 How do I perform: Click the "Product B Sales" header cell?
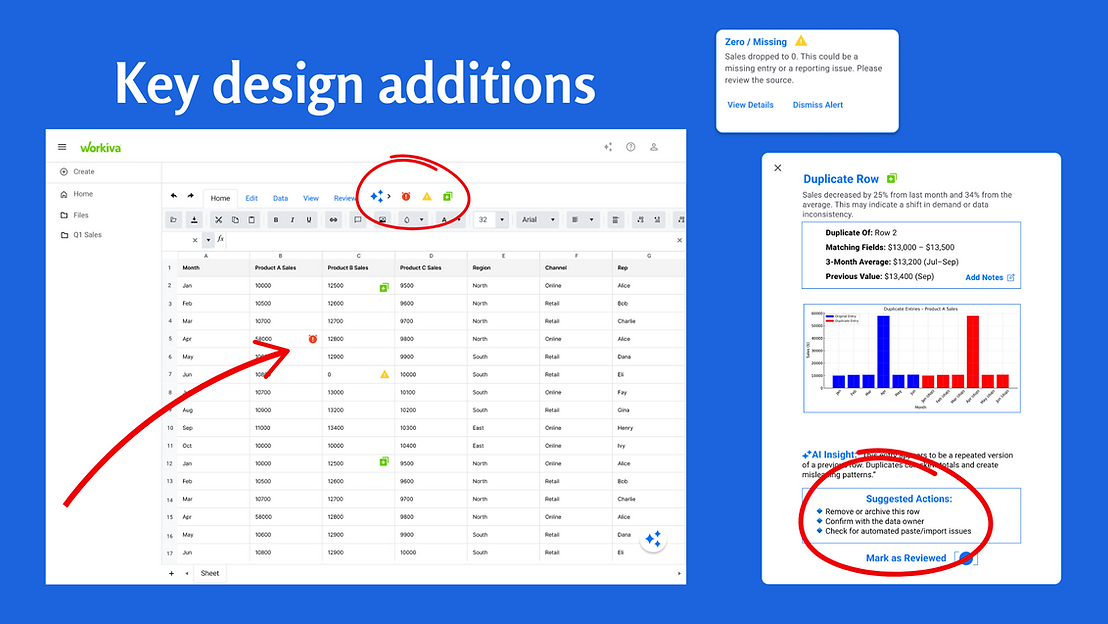[x=358, y=268]
